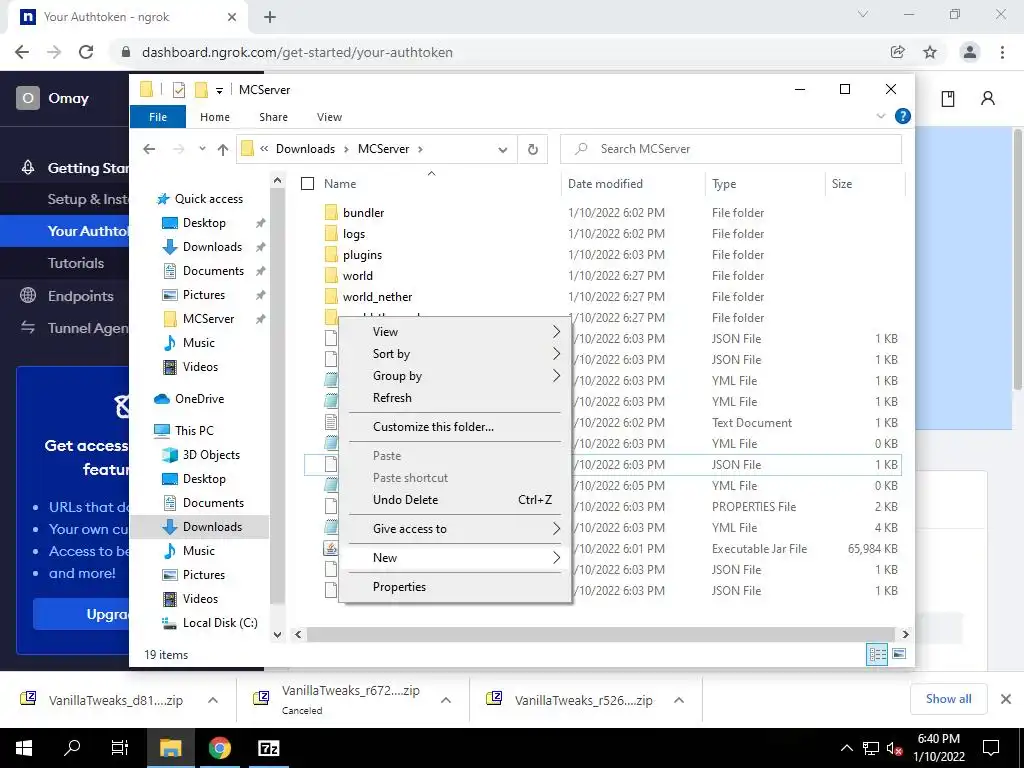The height and width of the screenshot is (768, 1024).
Task: Expand Give access to submenu
Action: (x=455, y=529)
